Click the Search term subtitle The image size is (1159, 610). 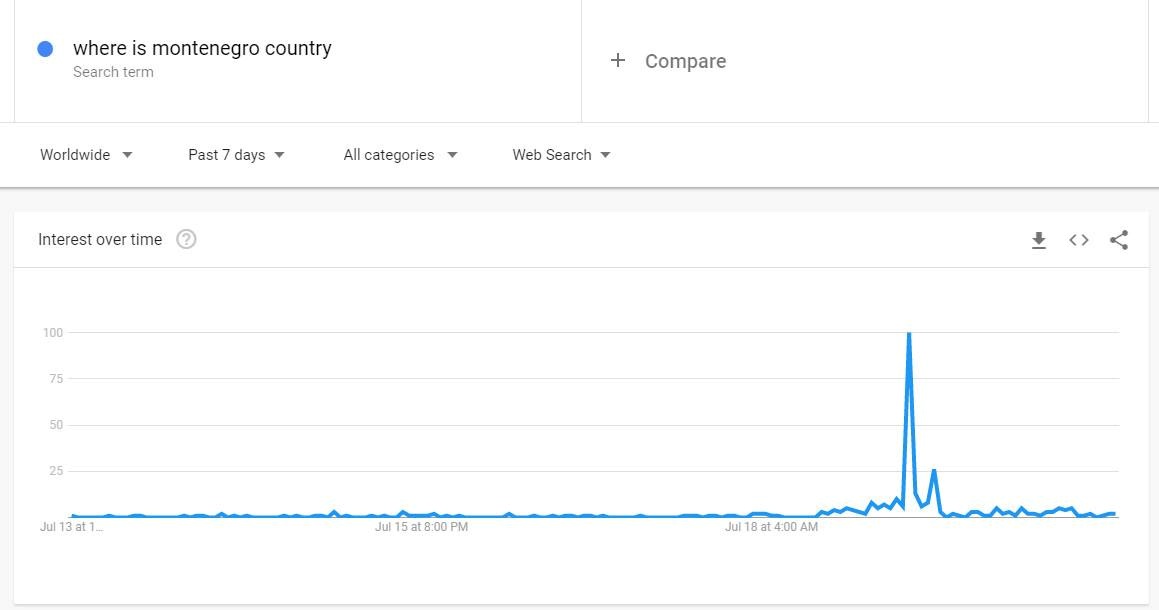tap(113, 72)
